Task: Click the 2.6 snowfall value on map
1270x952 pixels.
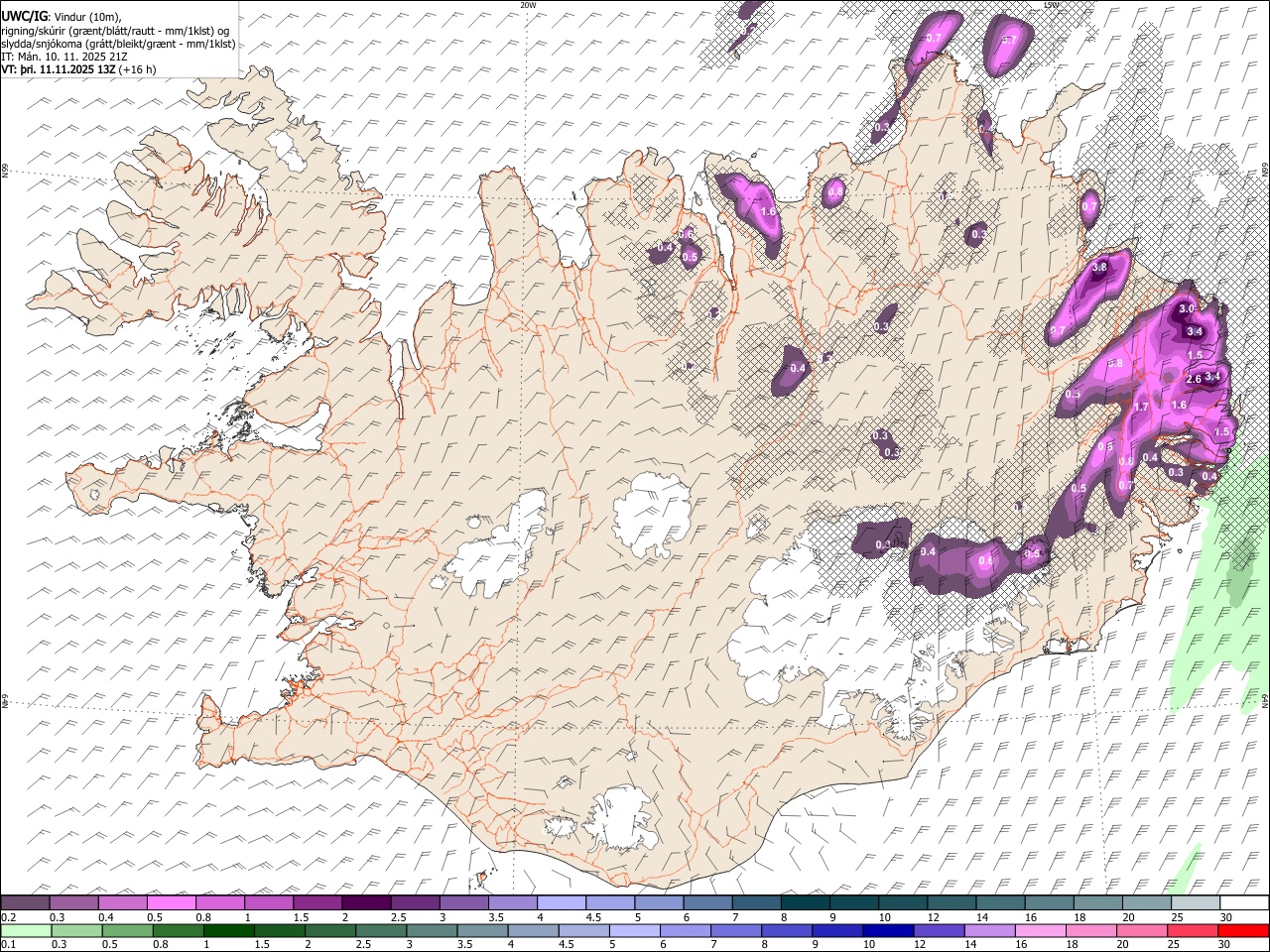Action: coord(1194,379)
